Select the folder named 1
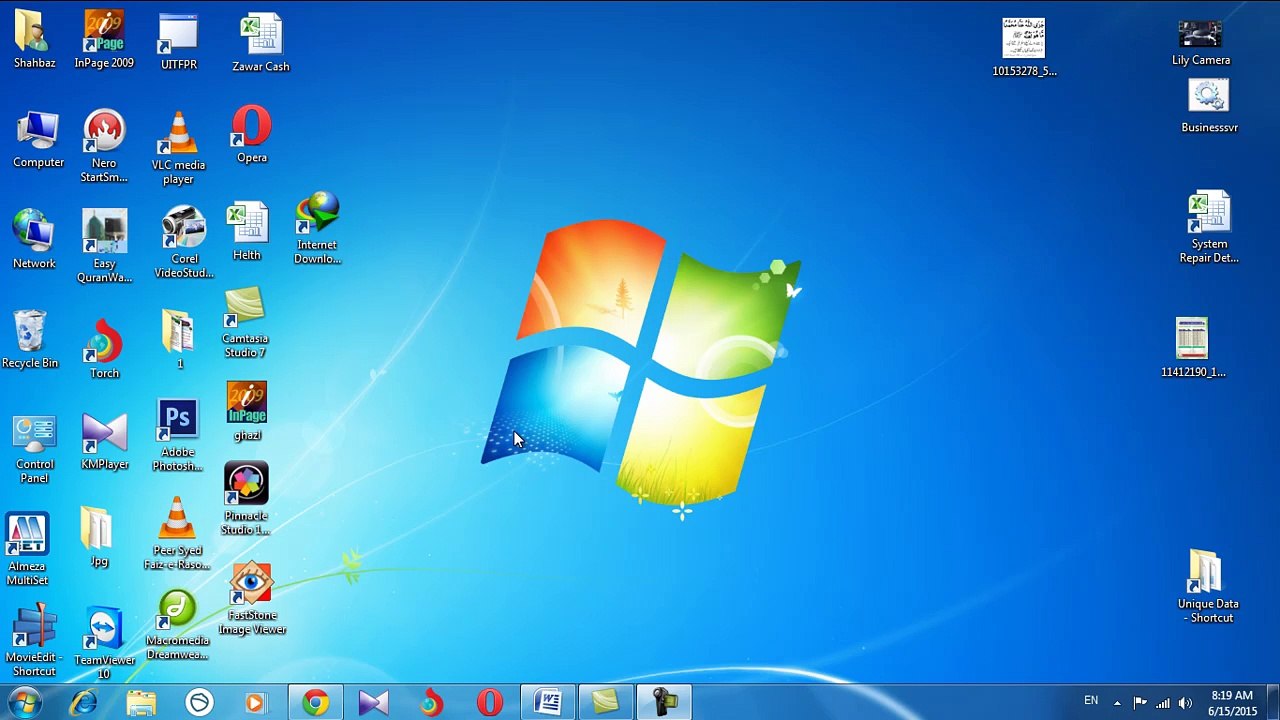 179,340
